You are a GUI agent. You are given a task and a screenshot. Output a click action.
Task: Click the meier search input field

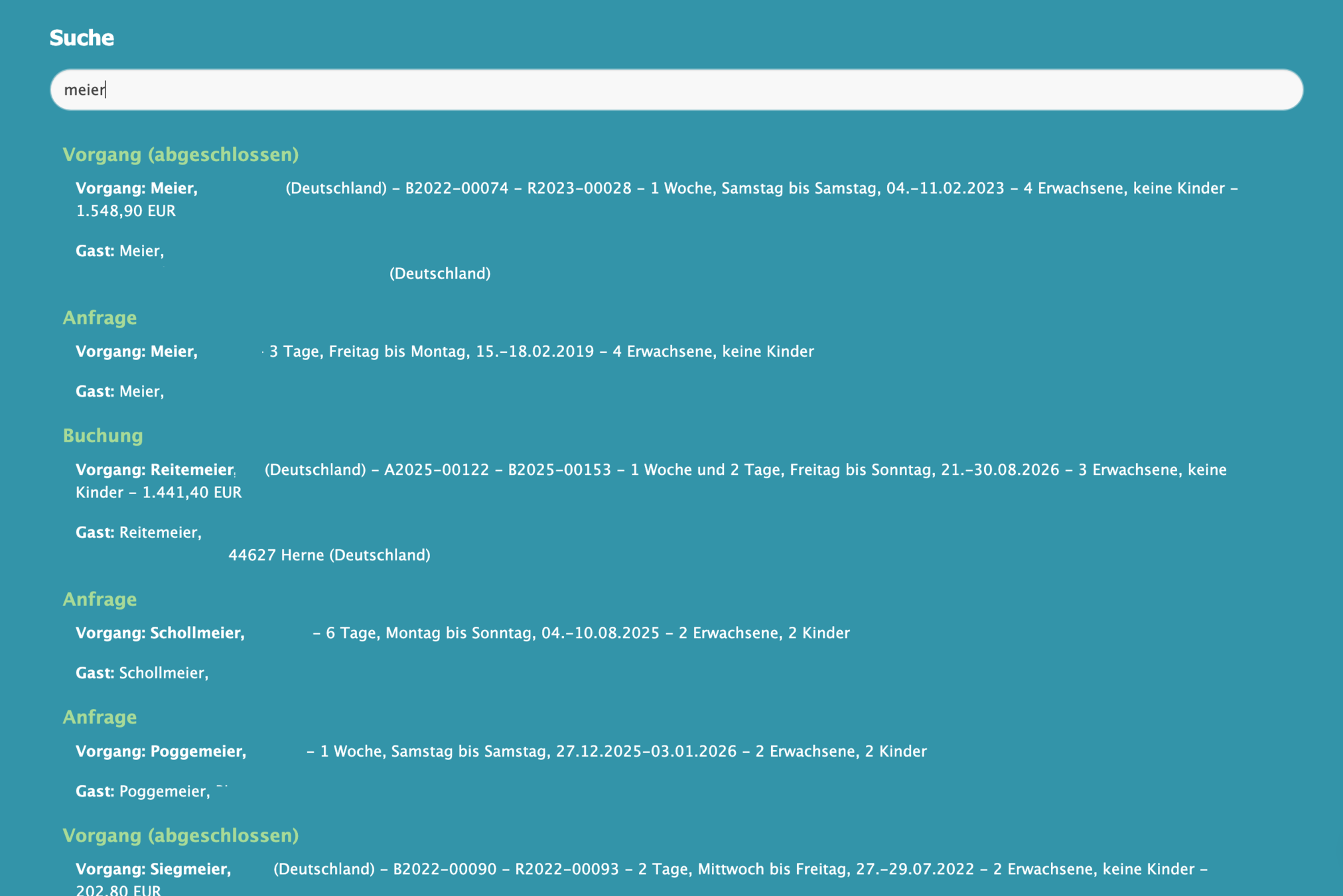coord(675,90)
